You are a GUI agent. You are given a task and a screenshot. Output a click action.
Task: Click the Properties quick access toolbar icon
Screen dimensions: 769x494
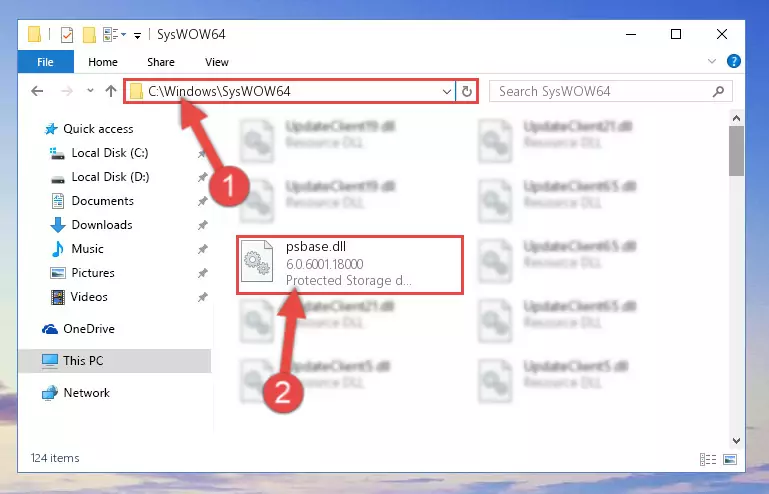click(x=67, y=35)
